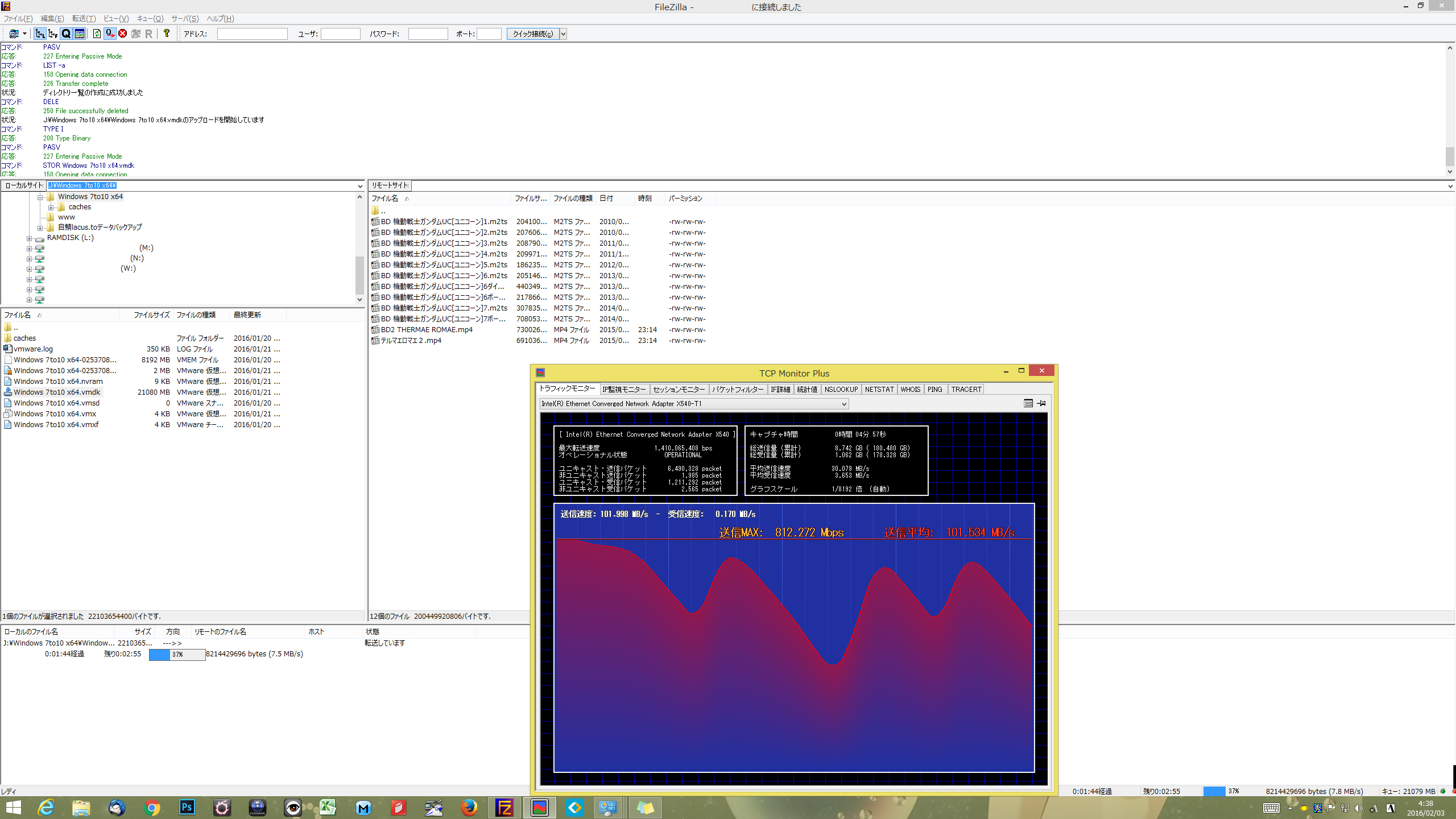Expand the RAMDISK (L:) tree node
The height and width of the screenshot is (819, 1456).
[29, 238]
